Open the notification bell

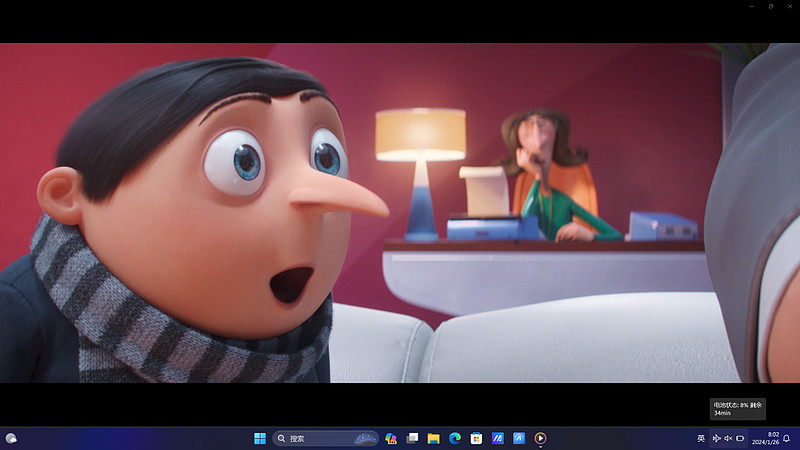tap(787, 438)
